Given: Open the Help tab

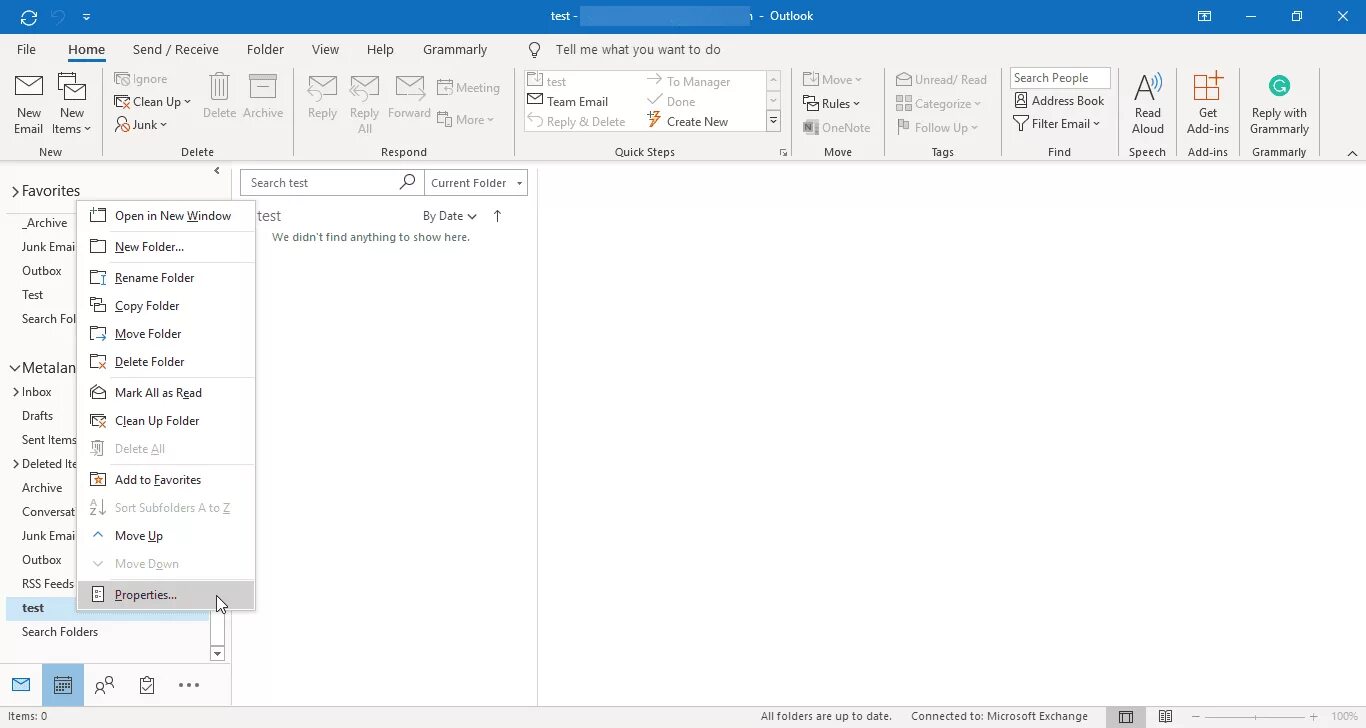Looking at the screenshot, I should tap(380, 49).
